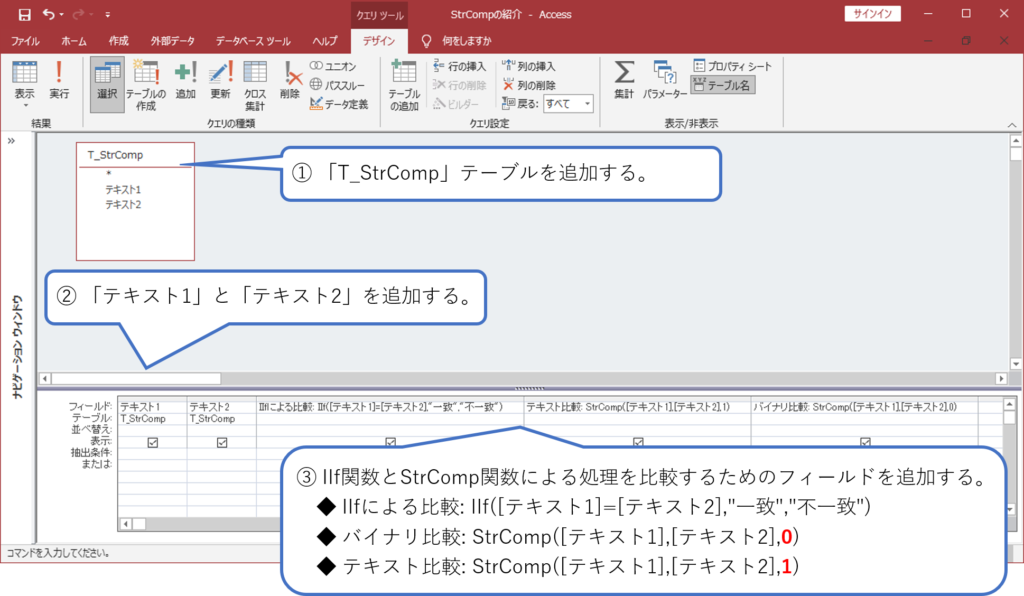Uncheck 表示 checkbox for テキスト2 column
Viewport: 1024px width, 596px height.
tap(222, 443)
